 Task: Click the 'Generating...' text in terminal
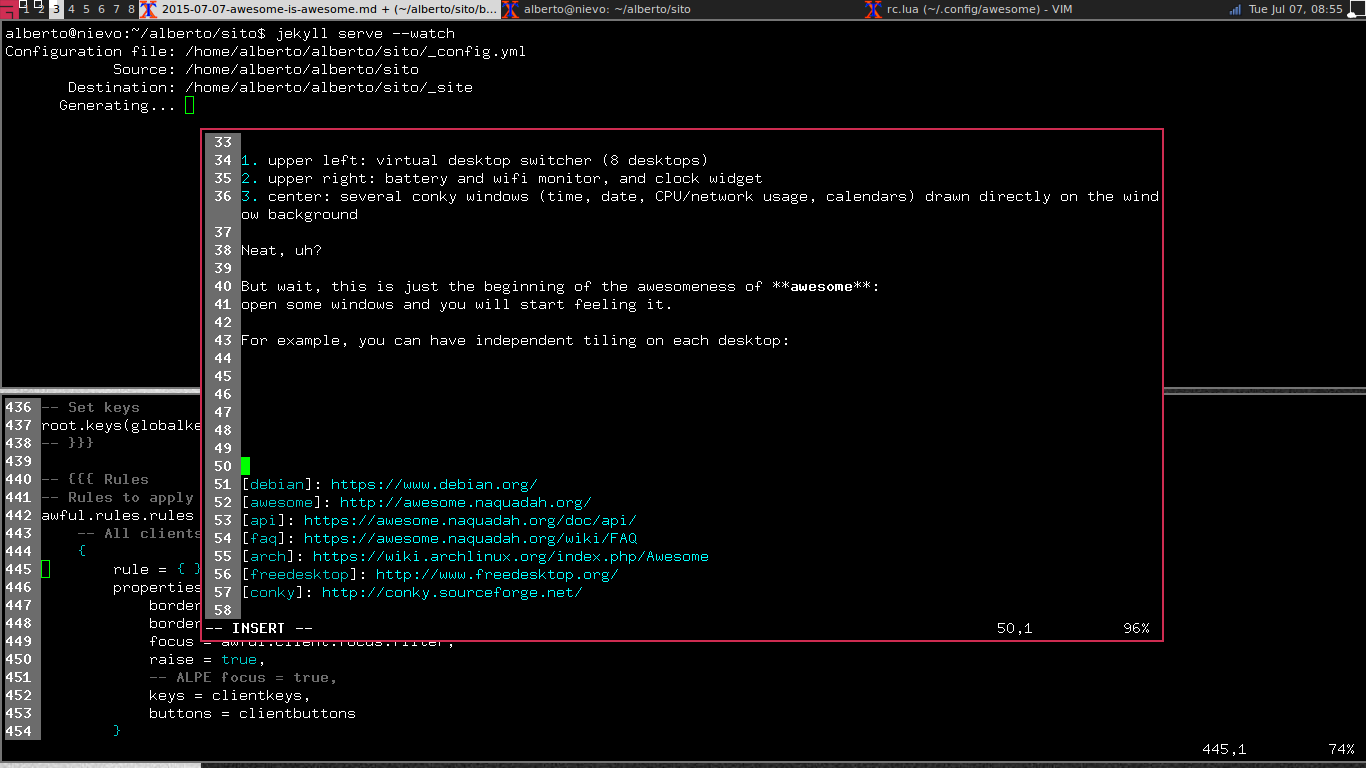(x=117, y=105)
